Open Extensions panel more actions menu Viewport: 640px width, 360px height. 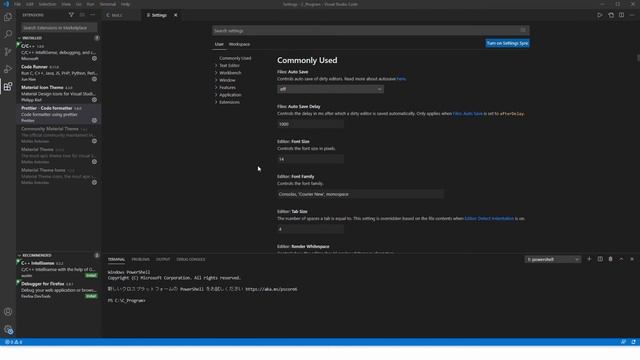93,15
